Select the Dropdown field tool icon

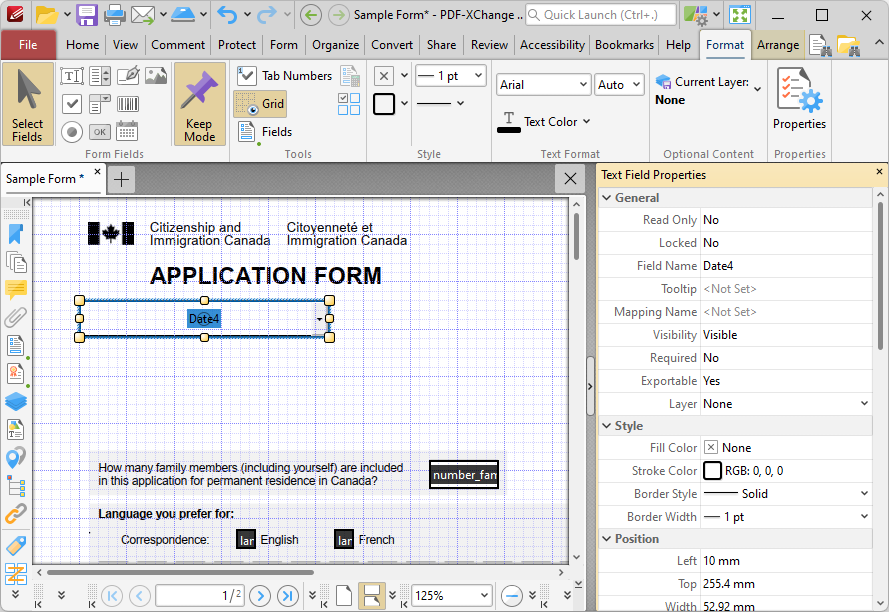(100, 104)
